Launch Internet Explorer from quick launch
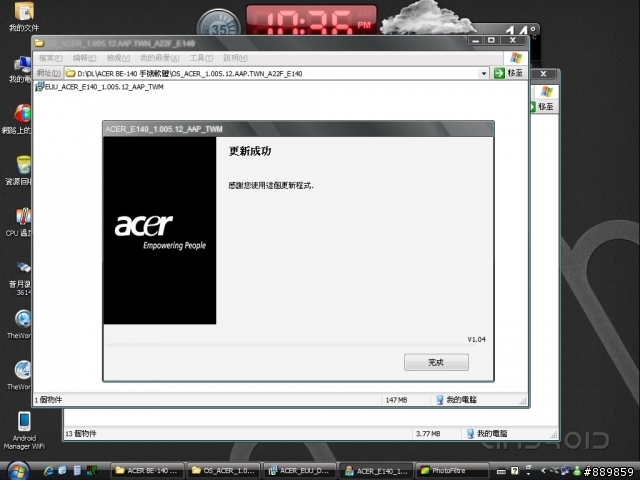Screen dimensions: 640x480 [x=49, y=471]
